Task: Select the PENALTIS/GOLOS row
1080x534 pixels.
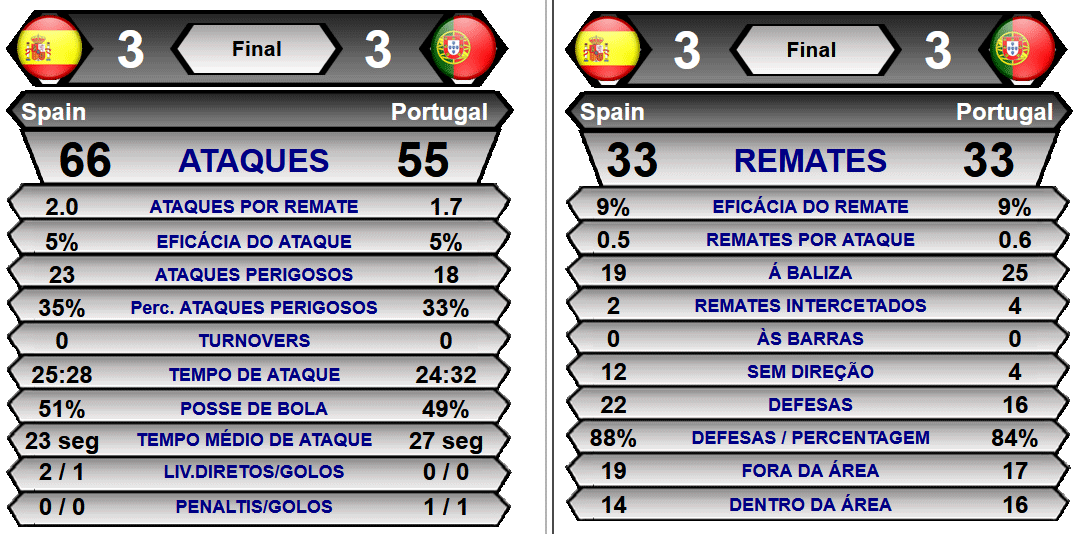Action: 258,508
